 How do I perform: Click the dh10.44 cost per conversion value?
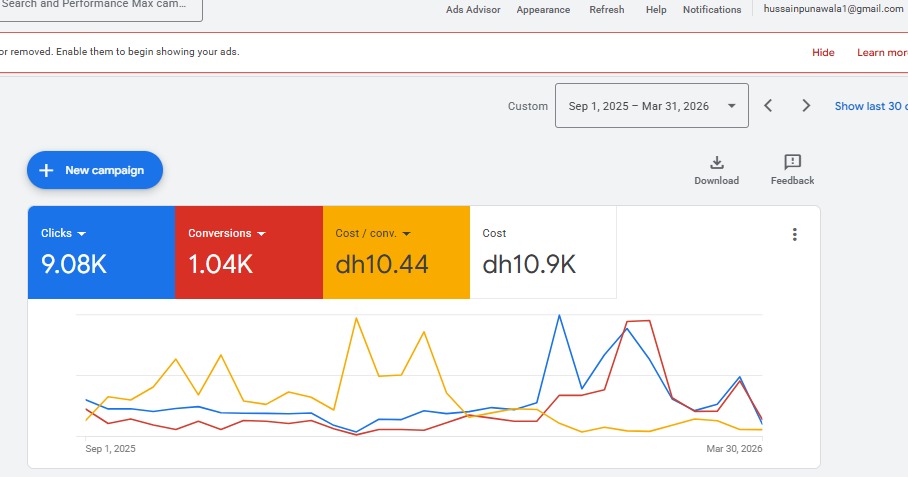382,265
